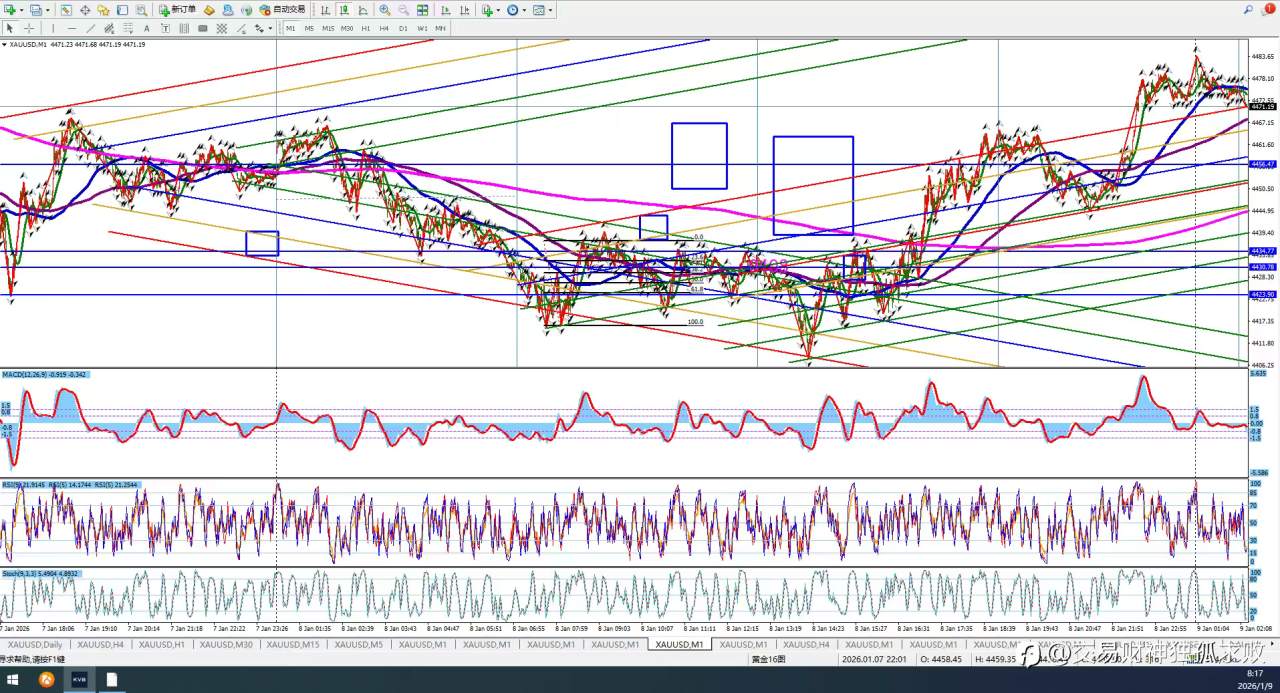
Task: Select the trendline drawing tool
Action: pyautogui.click(x=91, y=28)
